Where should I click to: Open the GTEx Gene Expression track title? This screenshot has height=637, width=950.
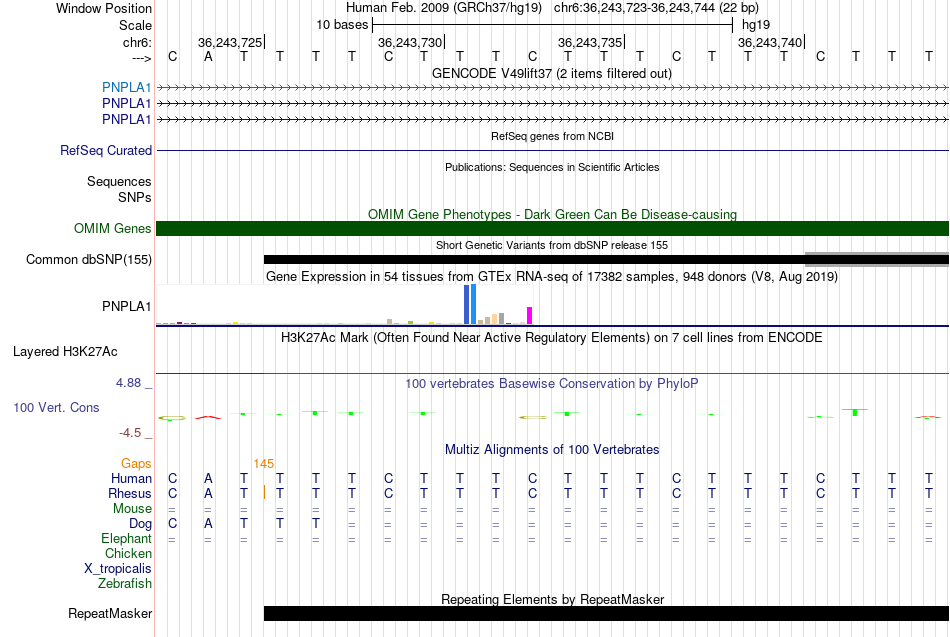552,277
